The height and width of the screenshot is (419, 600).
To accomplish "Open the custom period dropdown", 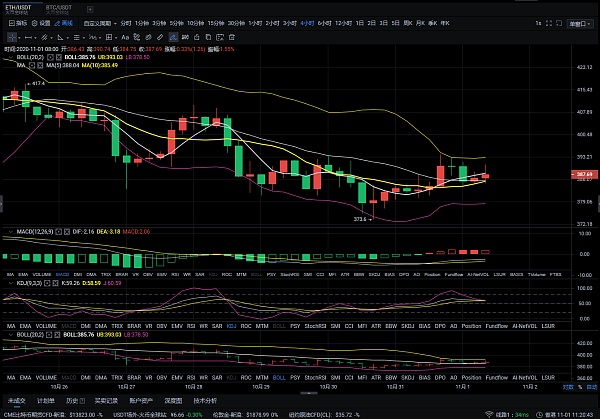I will pyautogui.click(x=100, y=24).
